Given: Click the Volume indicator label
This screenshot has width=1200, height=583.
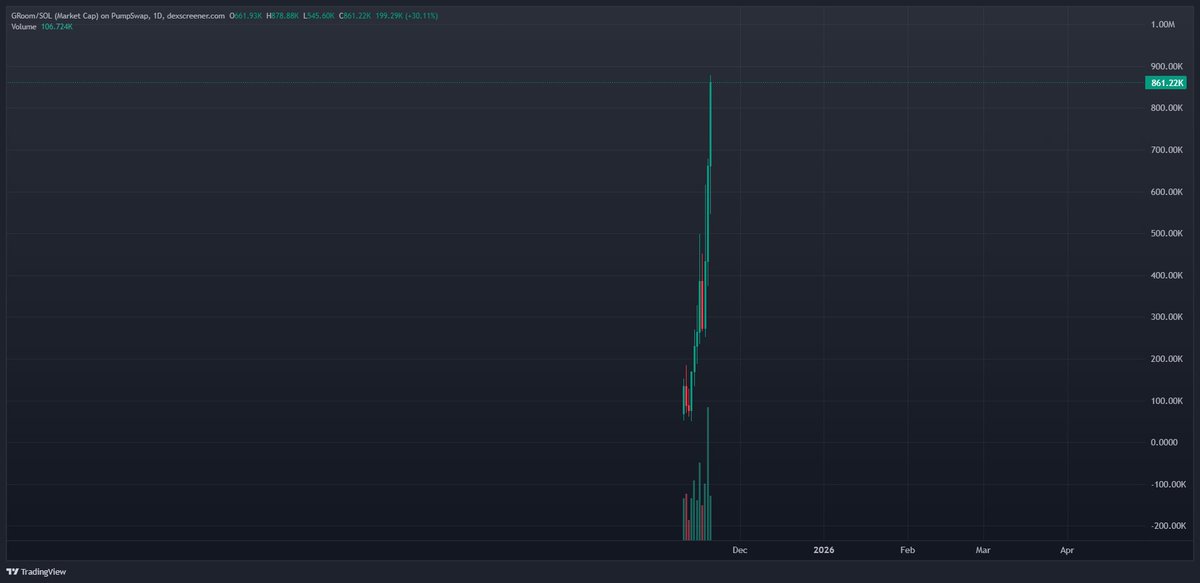Looking at the screenshot, I should click(24, 26).
